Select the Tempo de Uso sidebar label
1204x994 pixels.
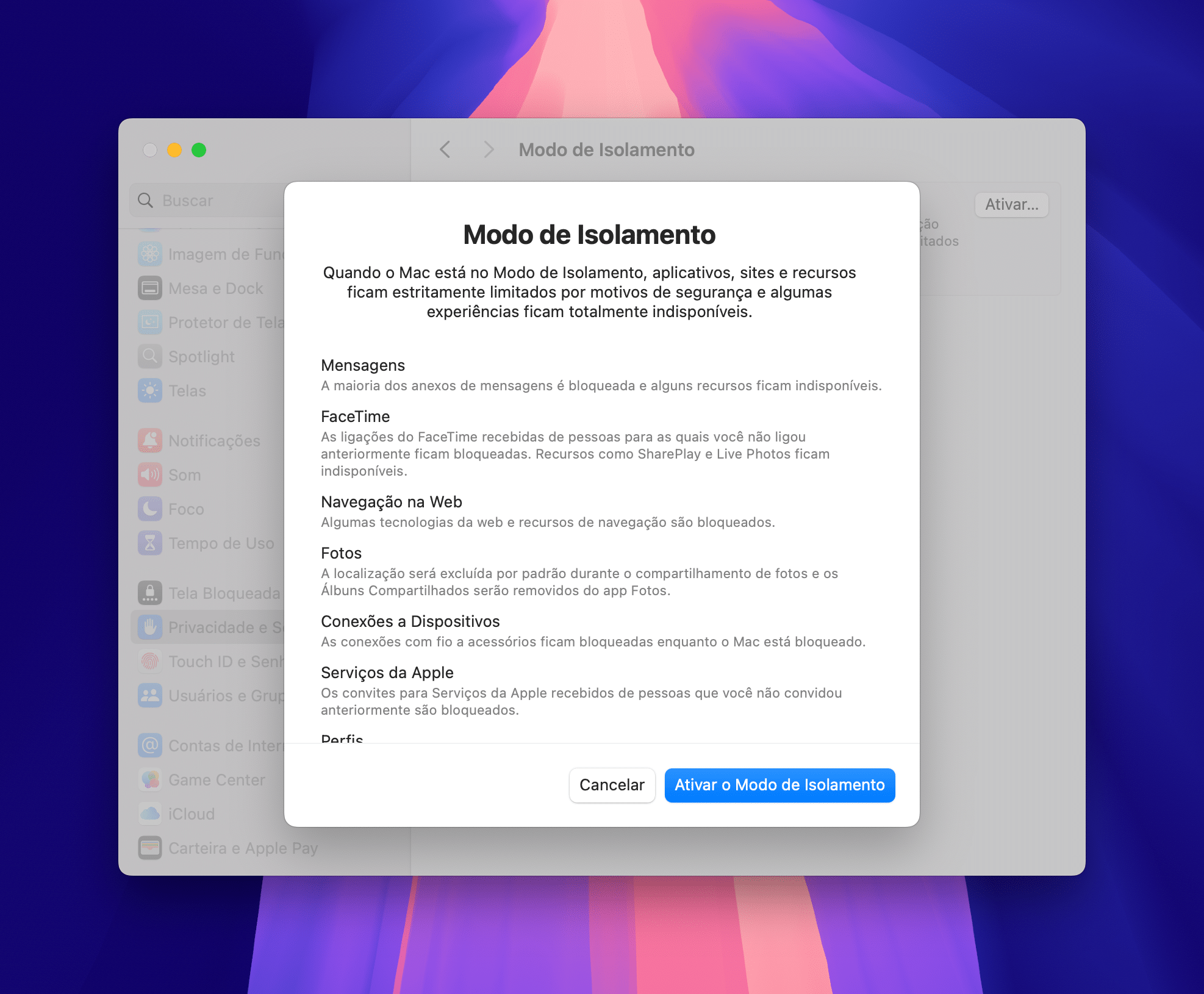221,543
